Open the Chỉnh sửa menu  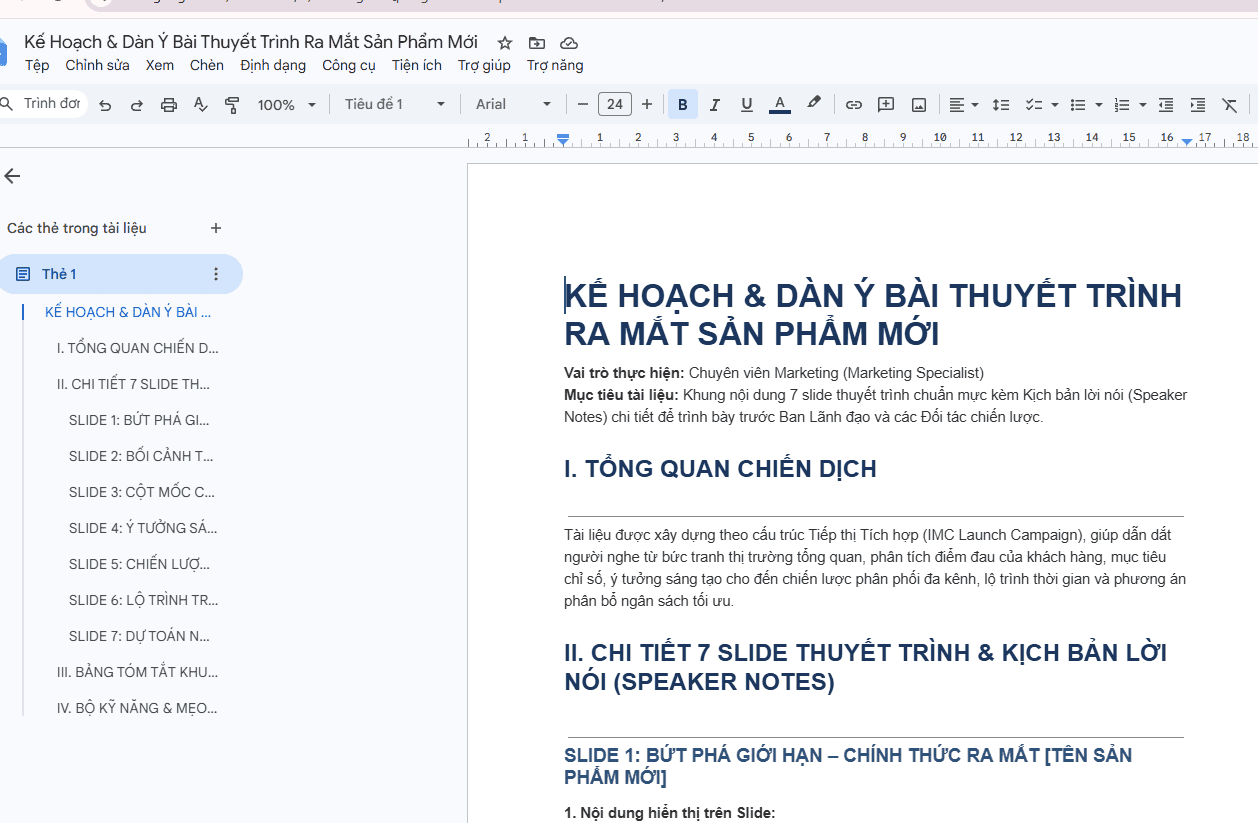point(98,66)
